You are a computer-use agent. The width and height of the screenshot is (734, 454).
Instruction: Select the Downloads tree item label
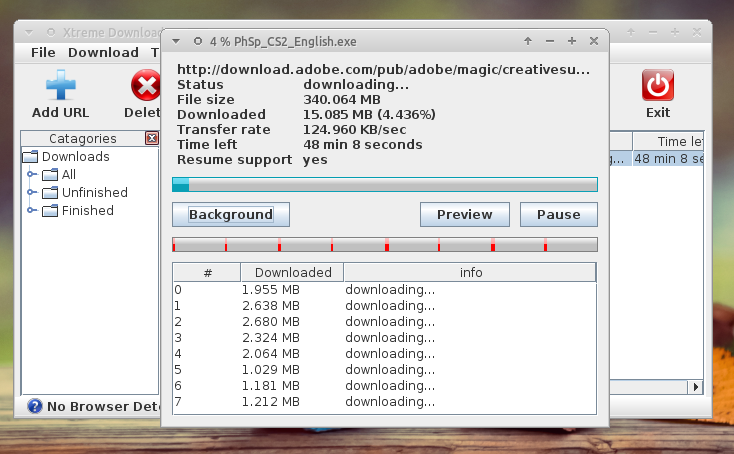[75, 156]
